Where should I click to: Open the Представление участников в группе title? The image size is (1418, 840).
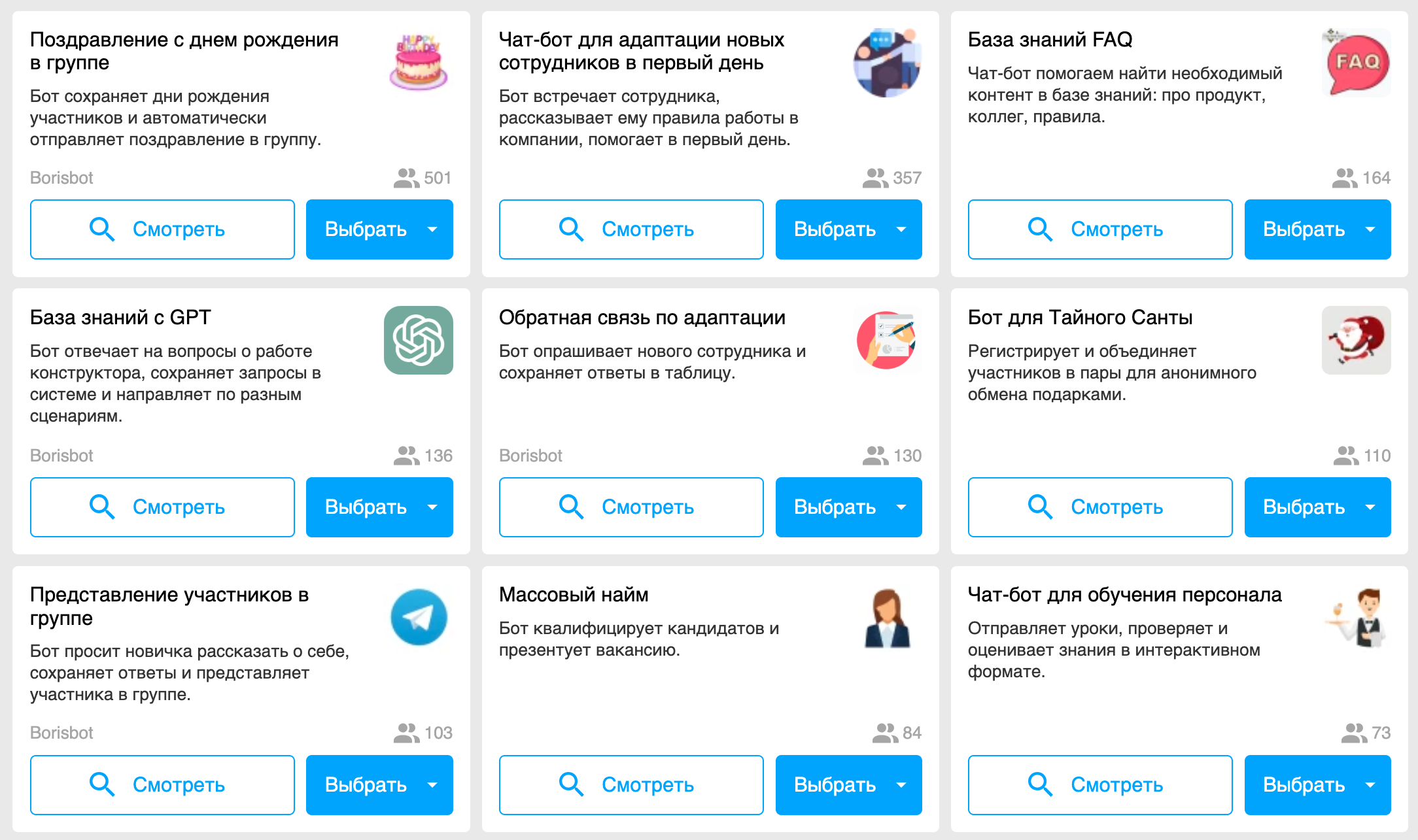click(169, 606)
